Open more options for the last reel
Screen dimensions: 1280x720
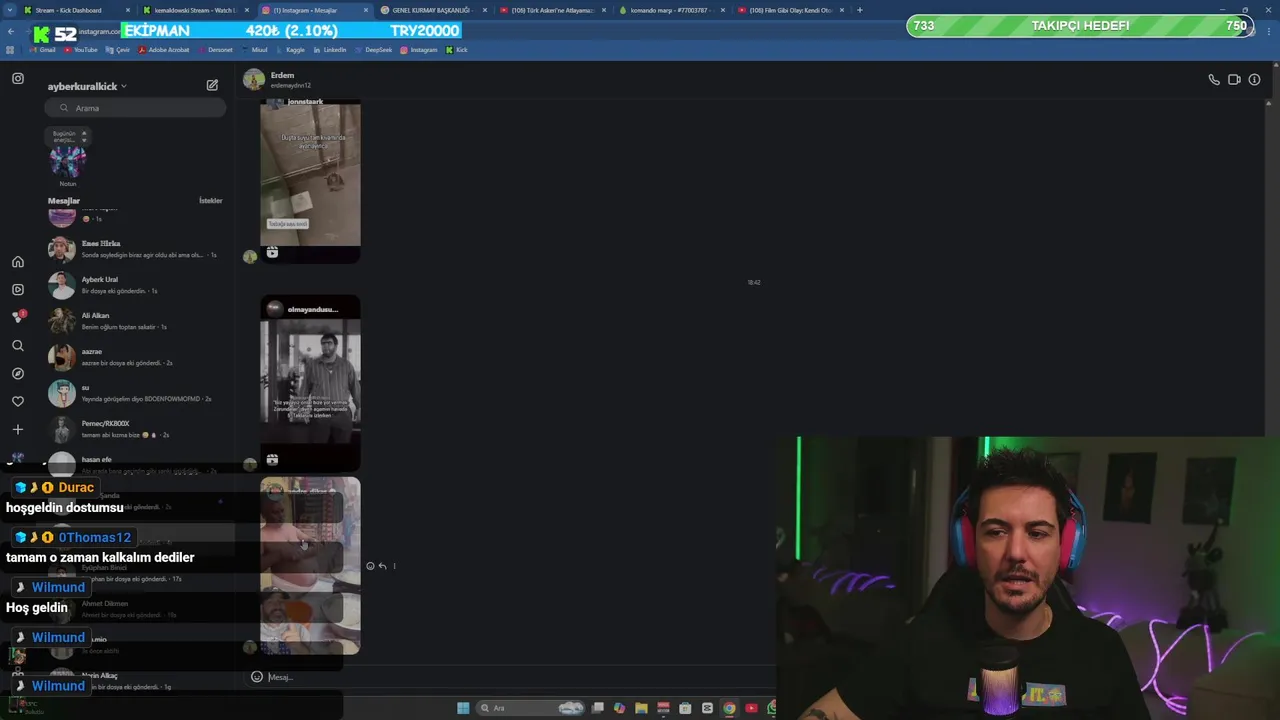pyautogui.click(x=394, y=566)
